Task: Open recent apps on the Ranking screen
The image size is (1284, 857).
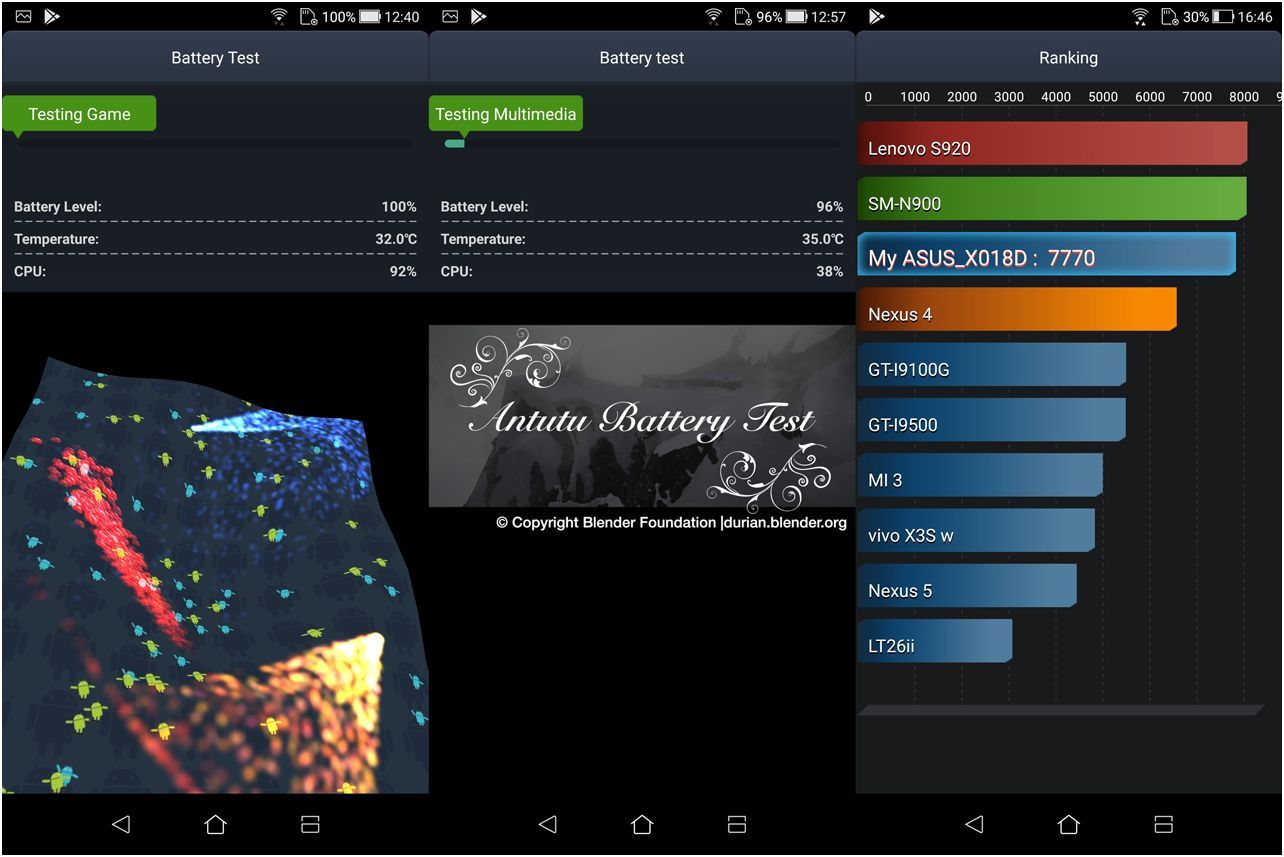Action: 1163,824
